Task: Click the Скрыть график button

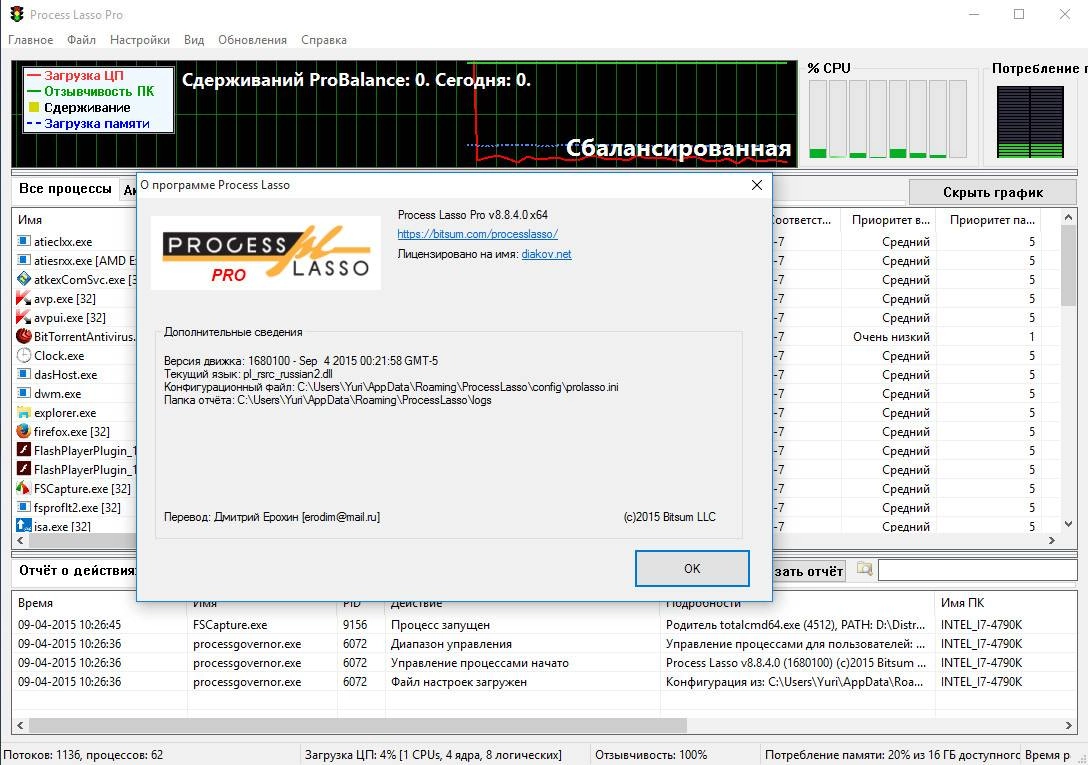Action: point(992,192)
